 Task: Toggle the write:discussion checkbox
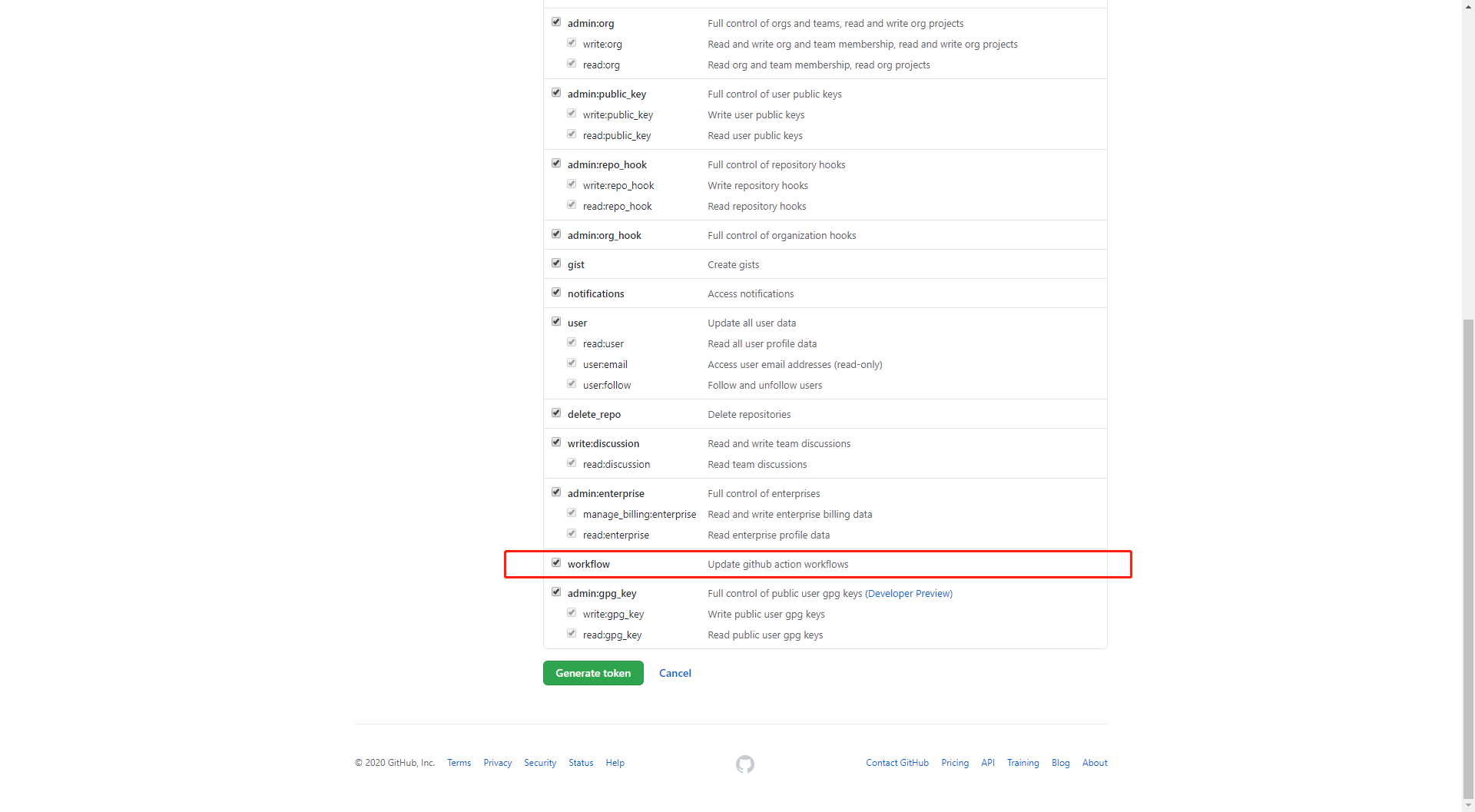556,442
